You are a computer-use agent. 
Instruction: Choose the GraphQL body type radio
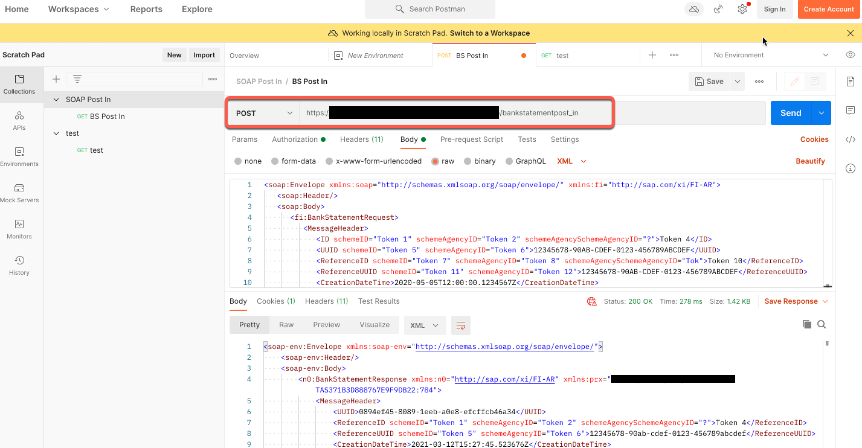(509, 160)
